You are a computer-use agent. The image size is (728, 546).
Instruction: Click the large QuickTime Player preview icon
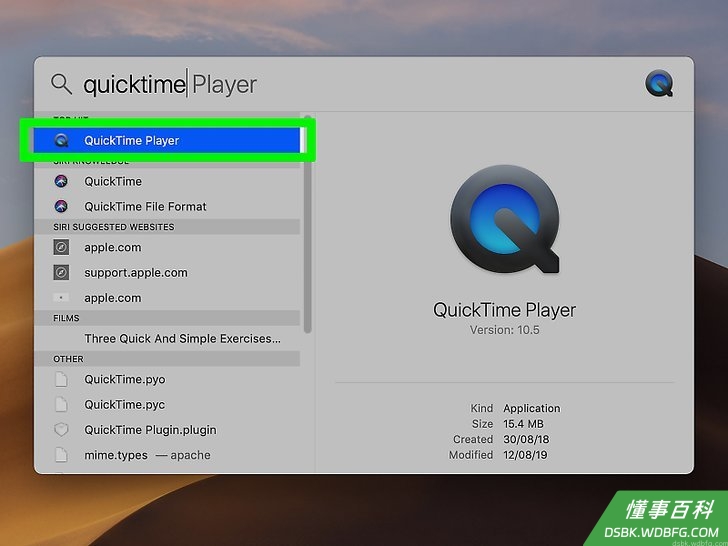click(x=505, y=219)
